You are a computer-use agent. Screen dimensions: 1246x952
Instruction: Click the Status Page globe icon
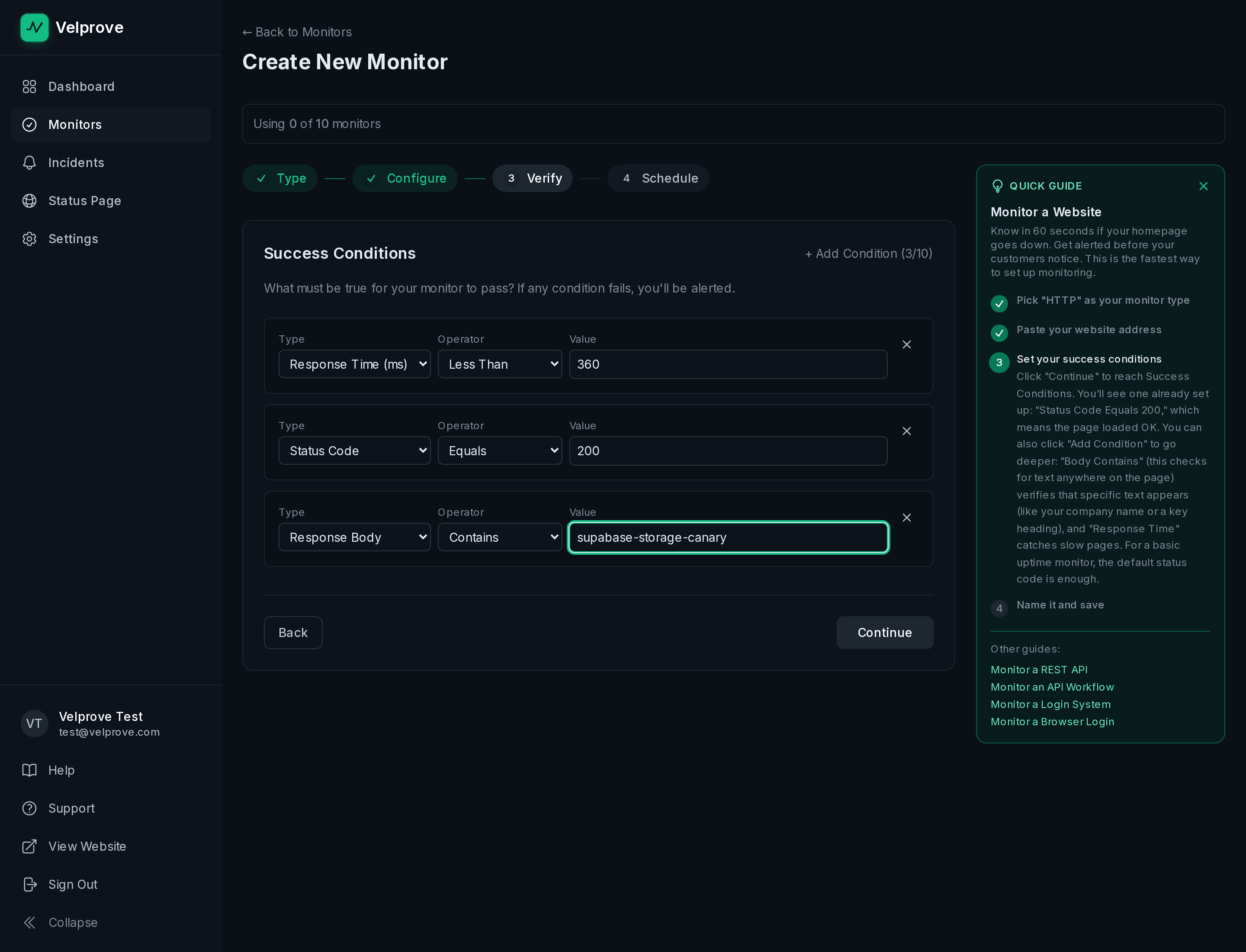tap(29, 201)
